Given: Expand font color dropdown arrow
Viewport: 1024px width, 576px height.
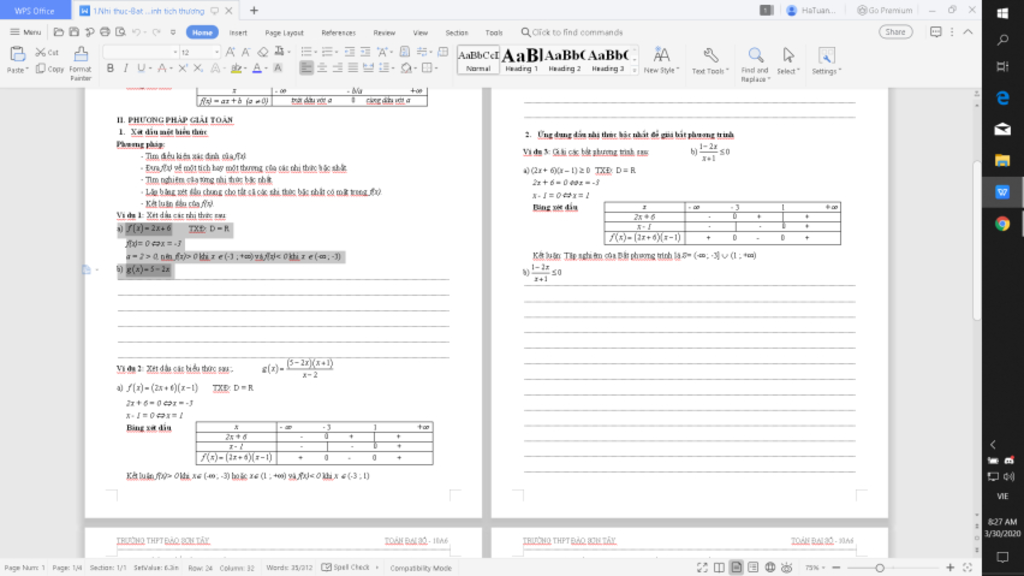Looking at the screenshot, I should [x=266, y=68].
